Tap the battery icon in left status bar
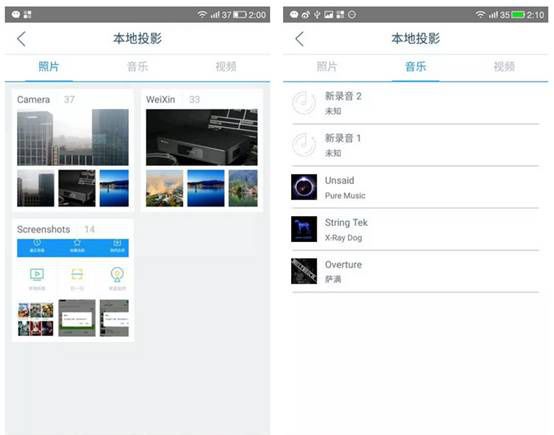This screenshot has width=554, height=435. [x=240, y=15]
